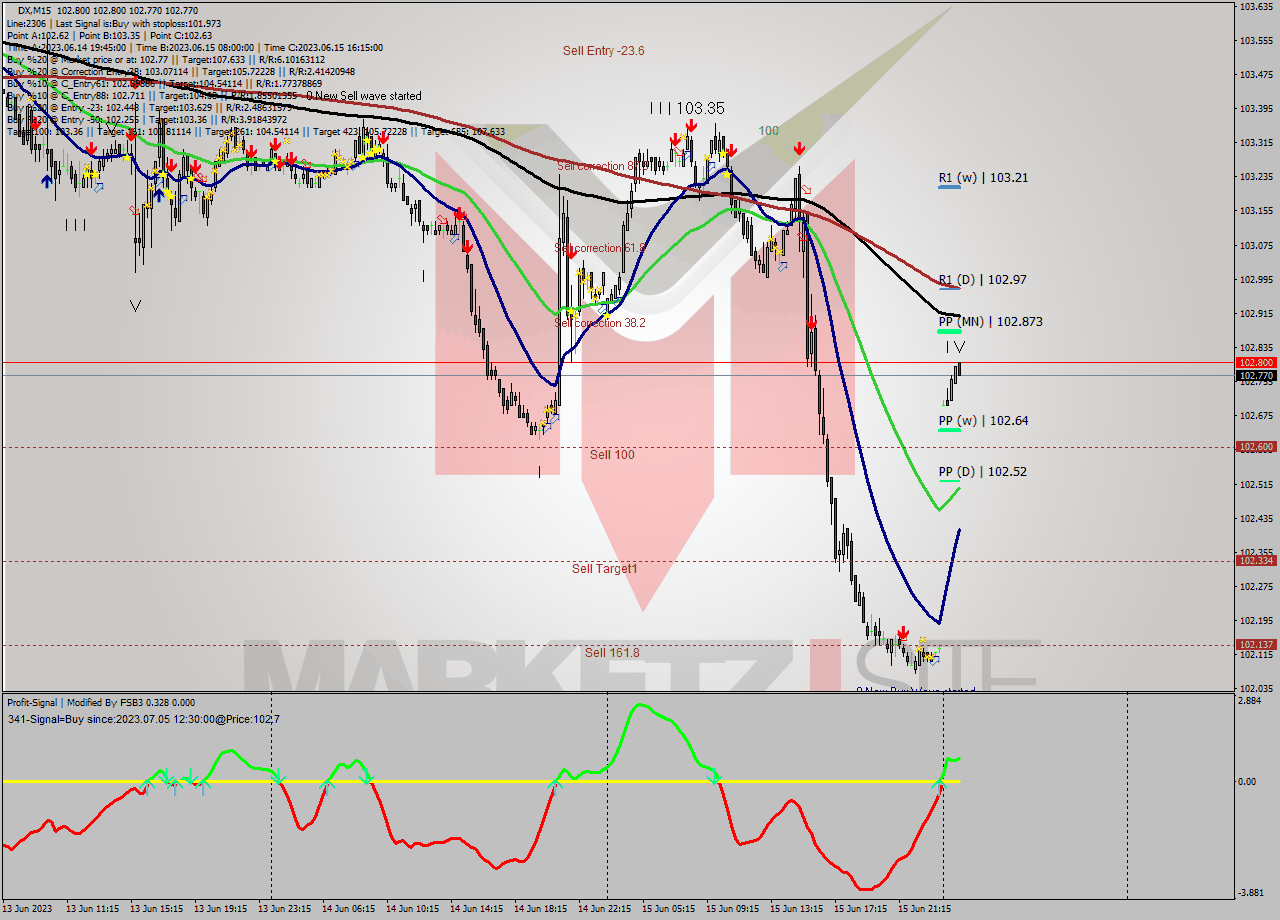Viewport: 1280px width, 920px height.
Task: Select the PP (D) | 102.52 pivot label
Action: click(982, 472)
